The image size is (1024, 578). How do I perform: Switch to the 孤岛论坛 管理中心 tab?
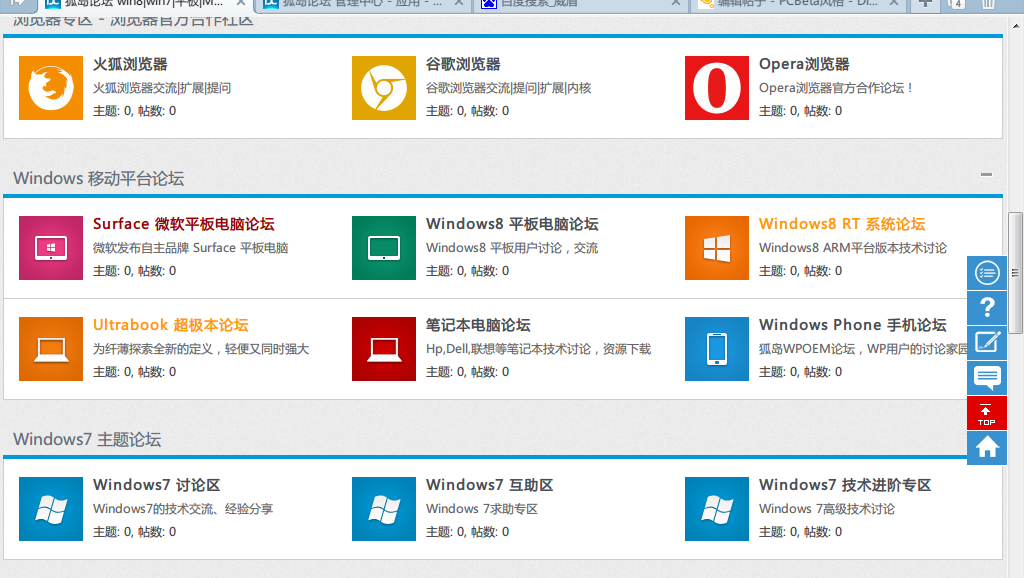click(362, 3)
